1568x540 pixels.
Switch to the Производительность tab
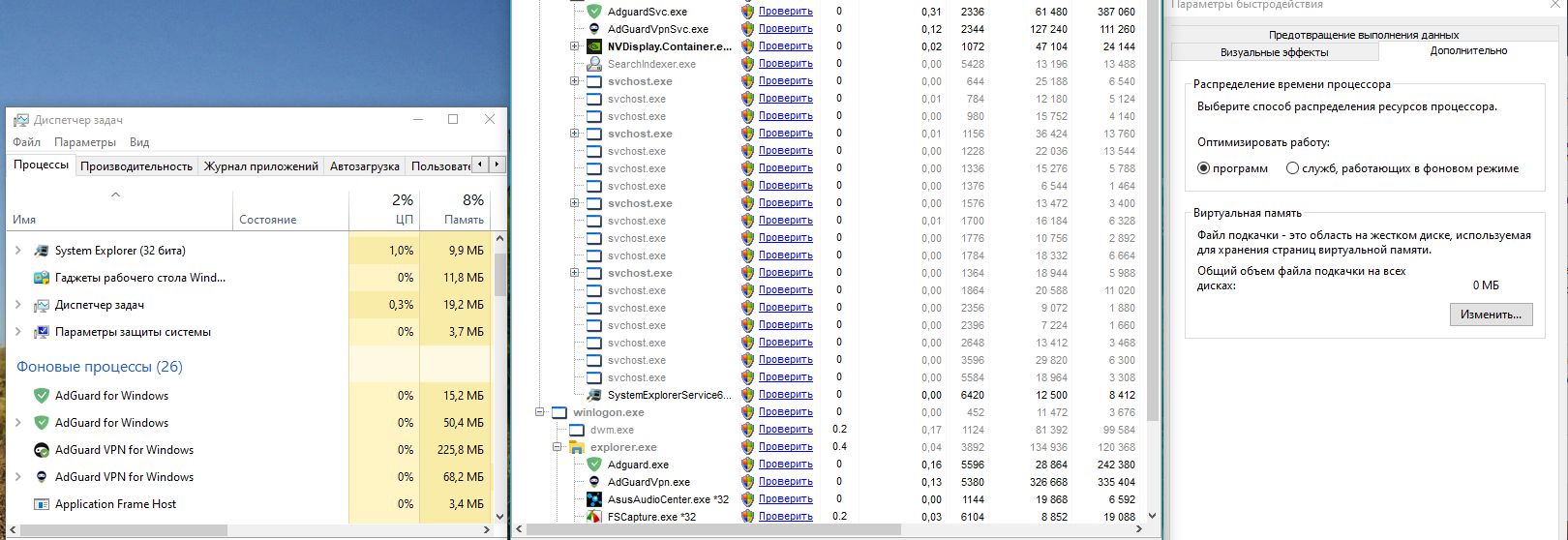[136, 166]
